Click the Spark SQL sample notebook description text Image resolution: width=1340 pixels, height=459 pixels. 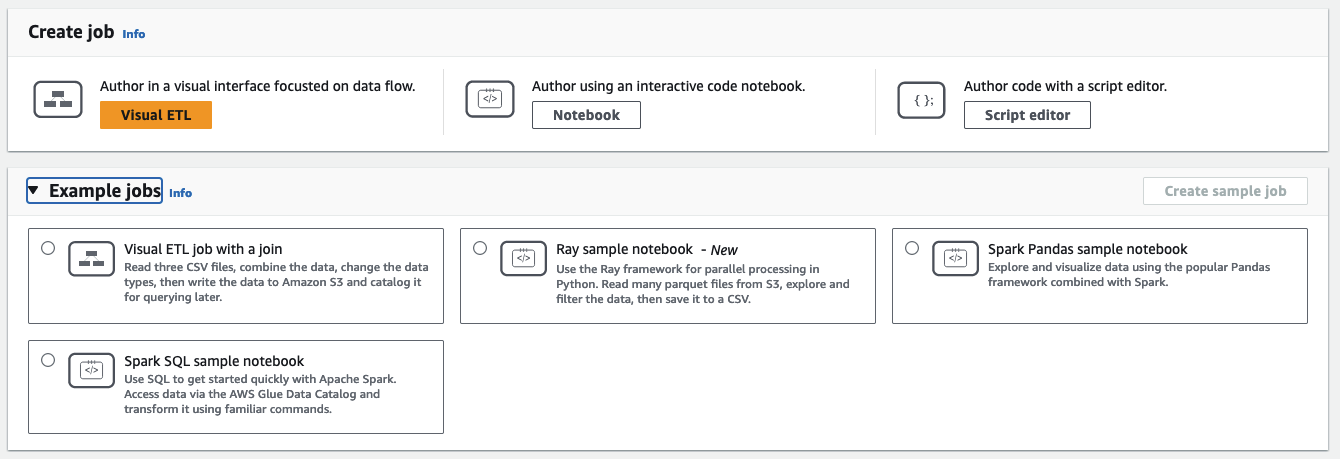pyautogui.click(x=260, y=394)
